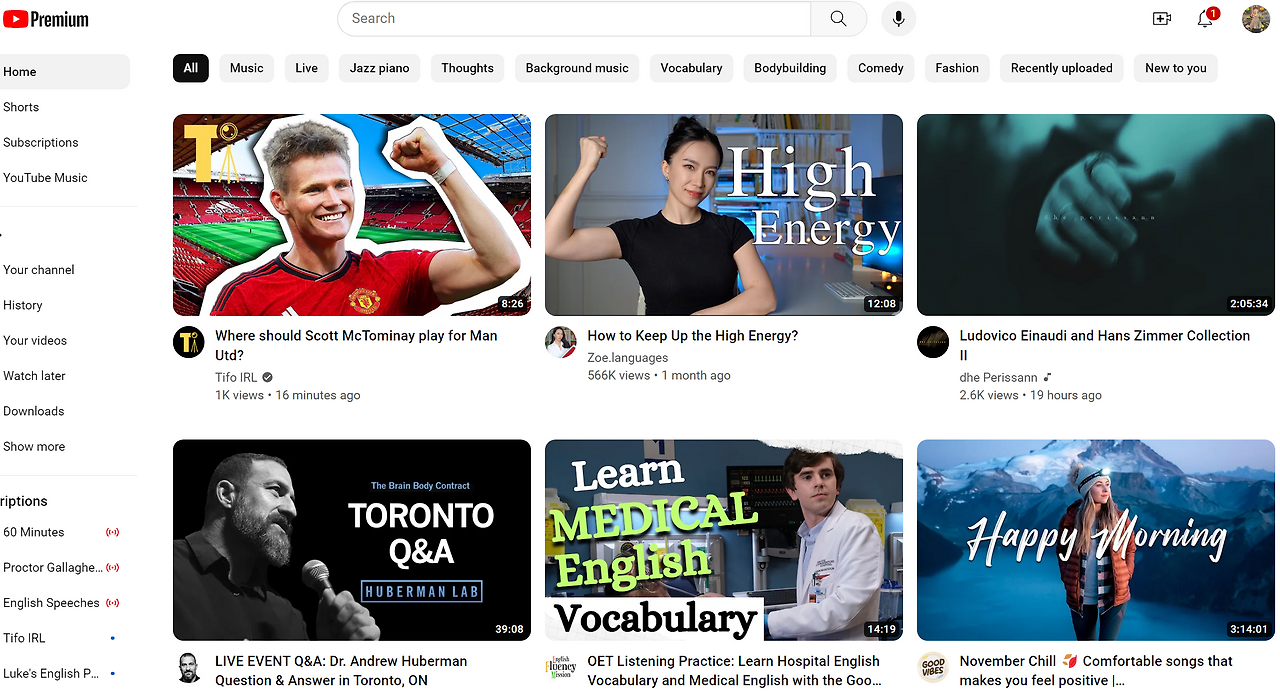Click the YouTube Premium logo
This screenshot has width=1280, height=697.
pos(46,19)
